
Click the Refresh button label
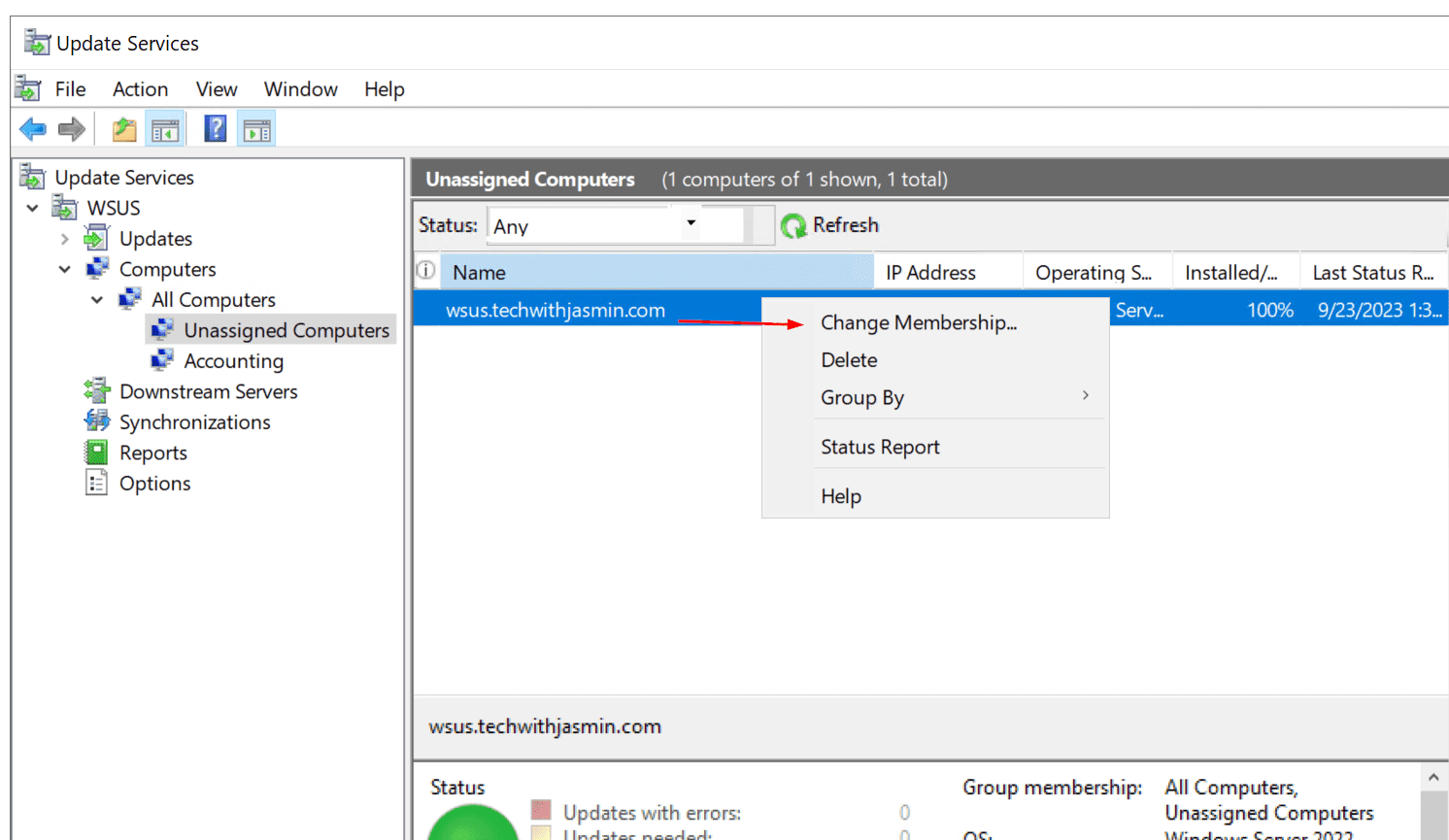pyautogui.click(x=845, y=225)
